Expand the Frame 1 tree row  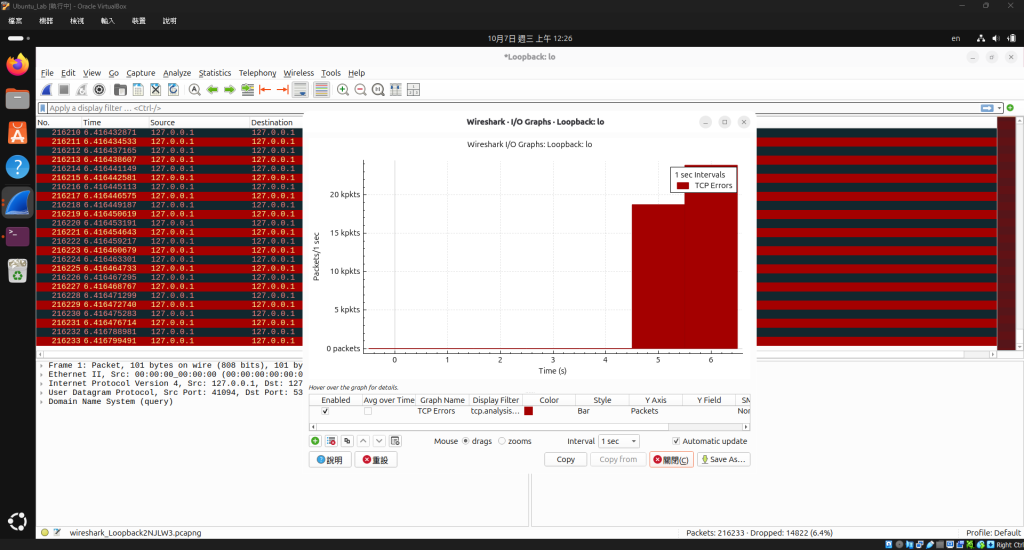(x=42, y=366)
